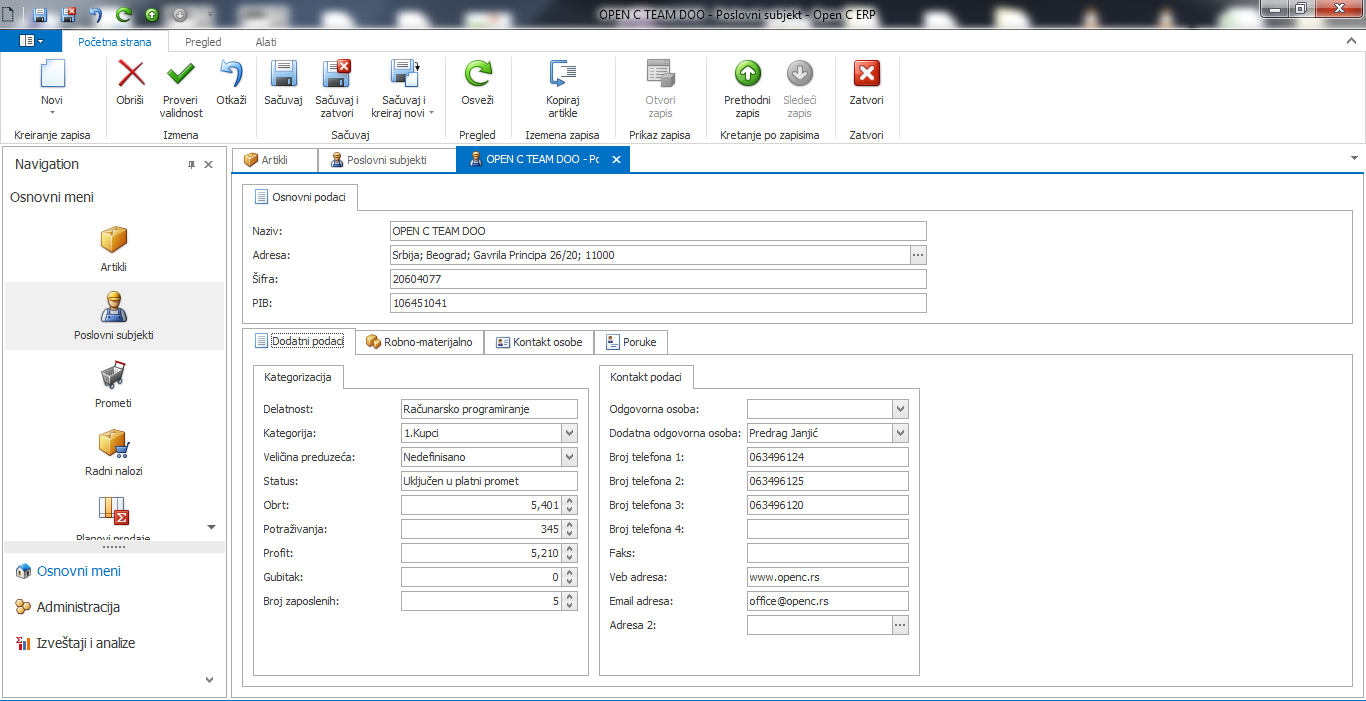Click the Naziv input field
The height and width of the screenshot is (701, 1366).
(x=658, y=231)
